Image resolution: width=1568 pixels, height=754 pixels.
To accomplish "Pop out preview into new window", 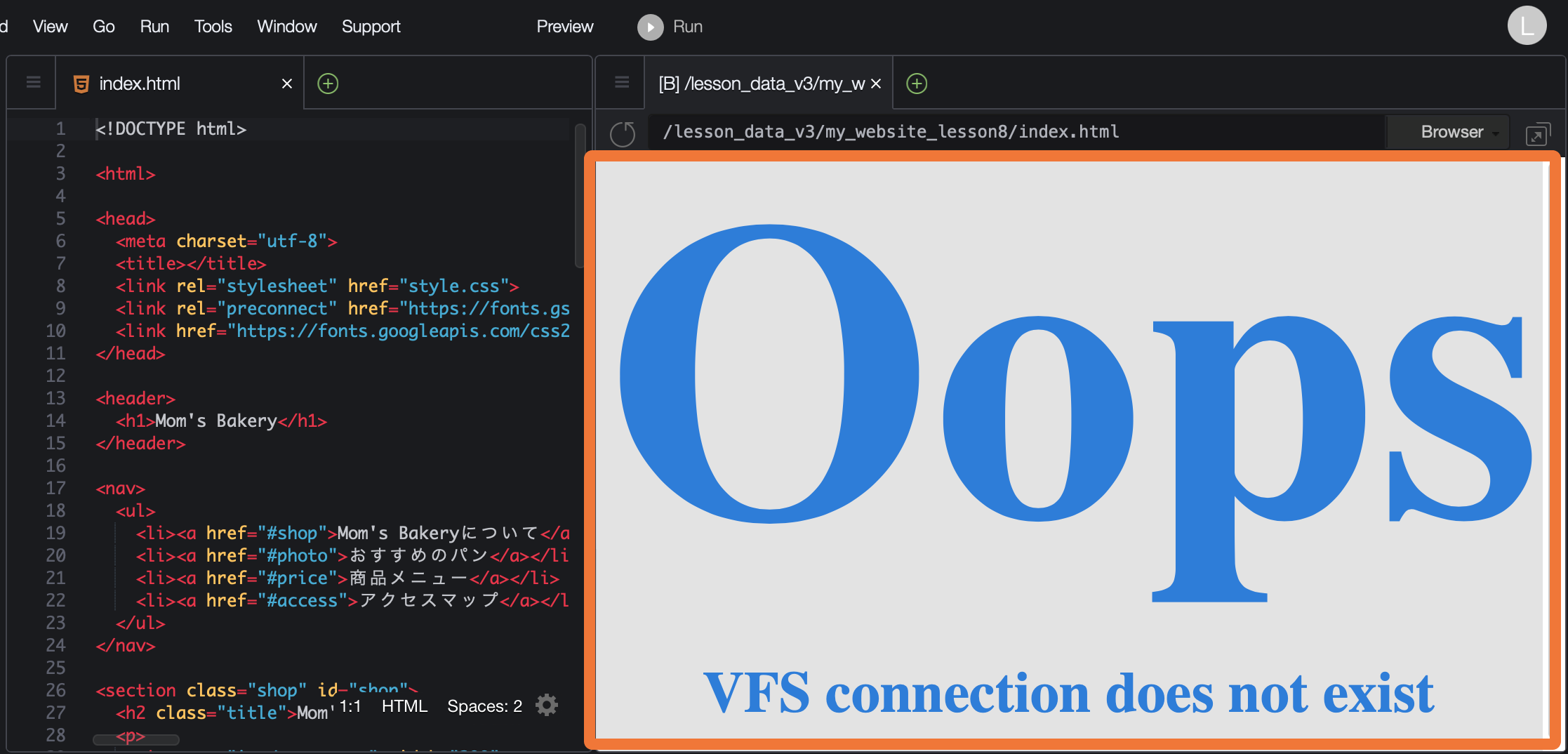I will (1537, 133).
